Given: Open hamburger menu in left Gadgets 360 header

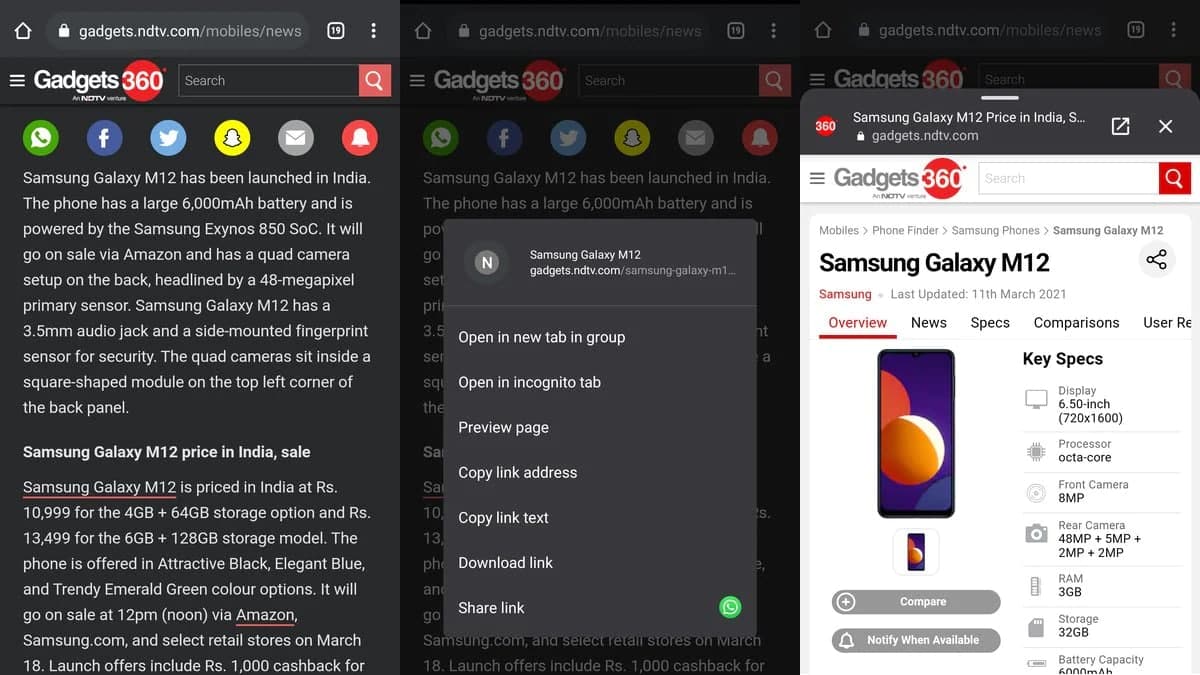Looking at the screenshot, I should 17,80.
